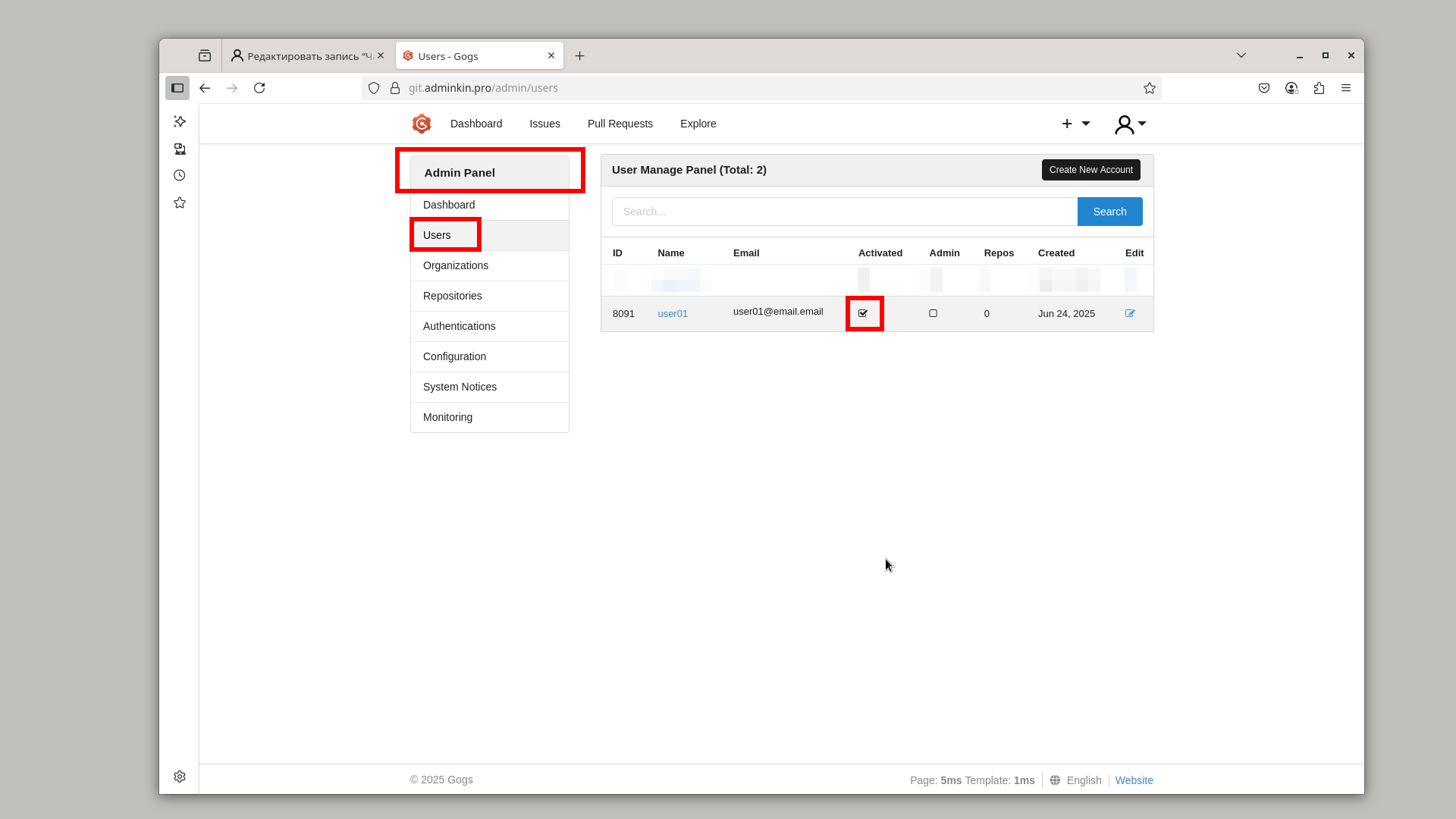Click the edit icon for user01
This screenshot has height=819, width=1456.
coord(1130,313)
